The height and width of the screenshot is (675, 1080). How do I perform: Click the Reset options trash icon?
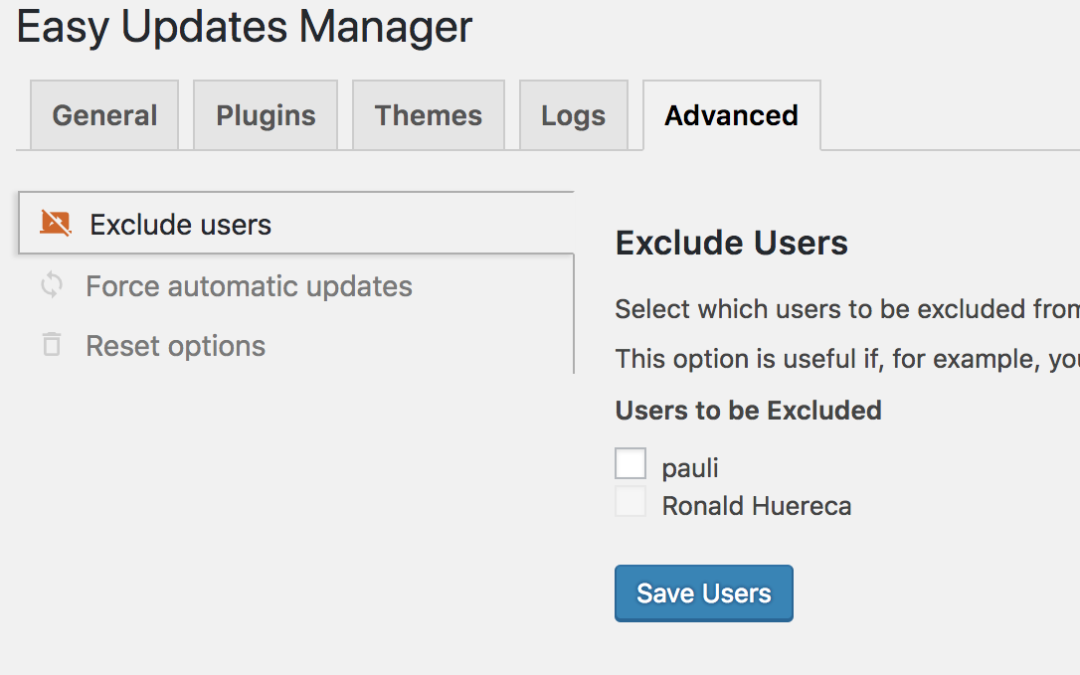[52, 344]
